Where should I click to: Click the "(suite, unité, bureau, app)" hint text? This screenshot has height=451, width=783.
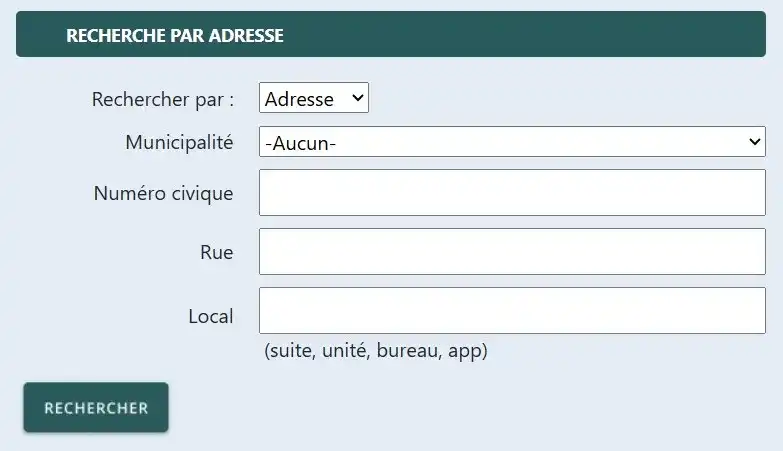[x=375, y=351]
